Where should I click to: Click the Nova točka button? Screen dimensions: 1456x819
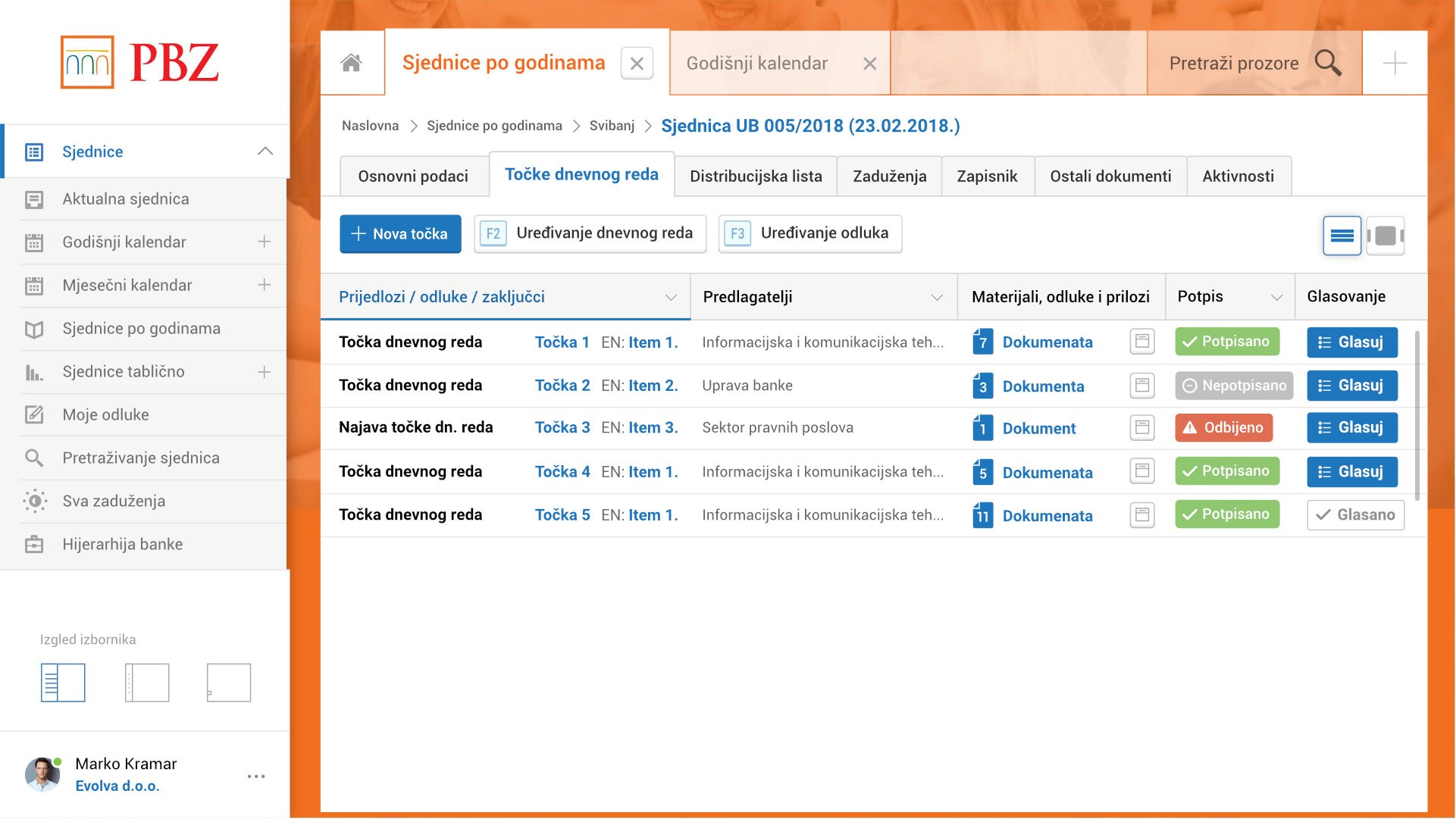coord(399,234)
